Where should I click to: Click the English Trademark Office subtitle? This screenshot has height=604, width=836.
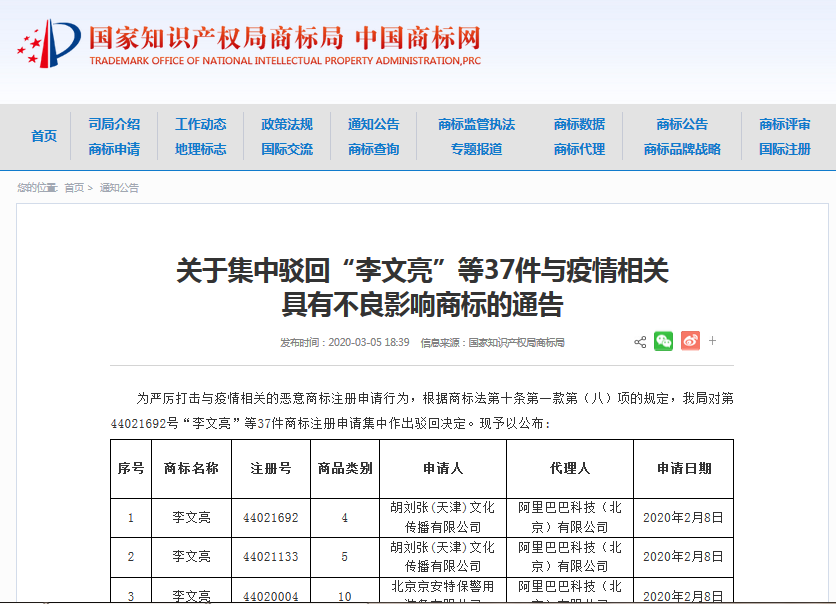(x=285, y=61)
